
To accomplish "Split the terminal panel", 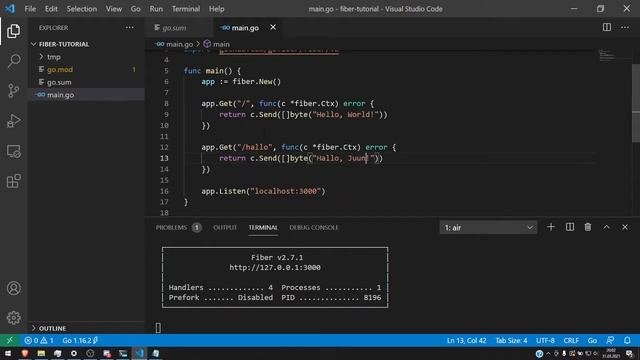I will click(570, 227).
